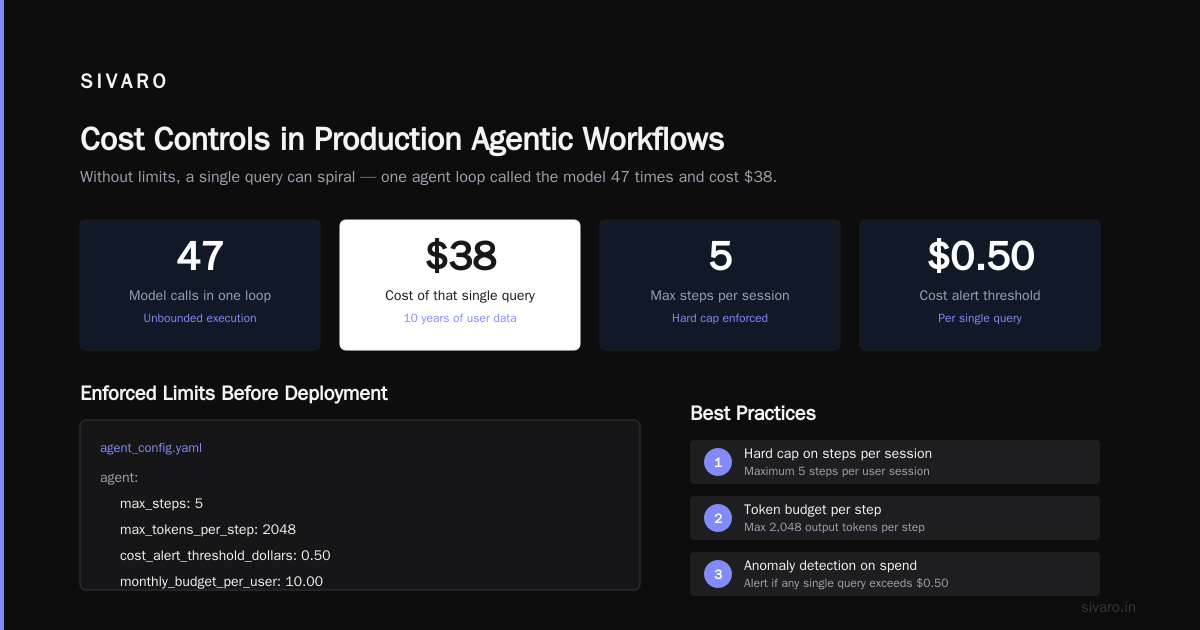
Task: Click the 'Token budget per step' title
Action: (813, 510)
